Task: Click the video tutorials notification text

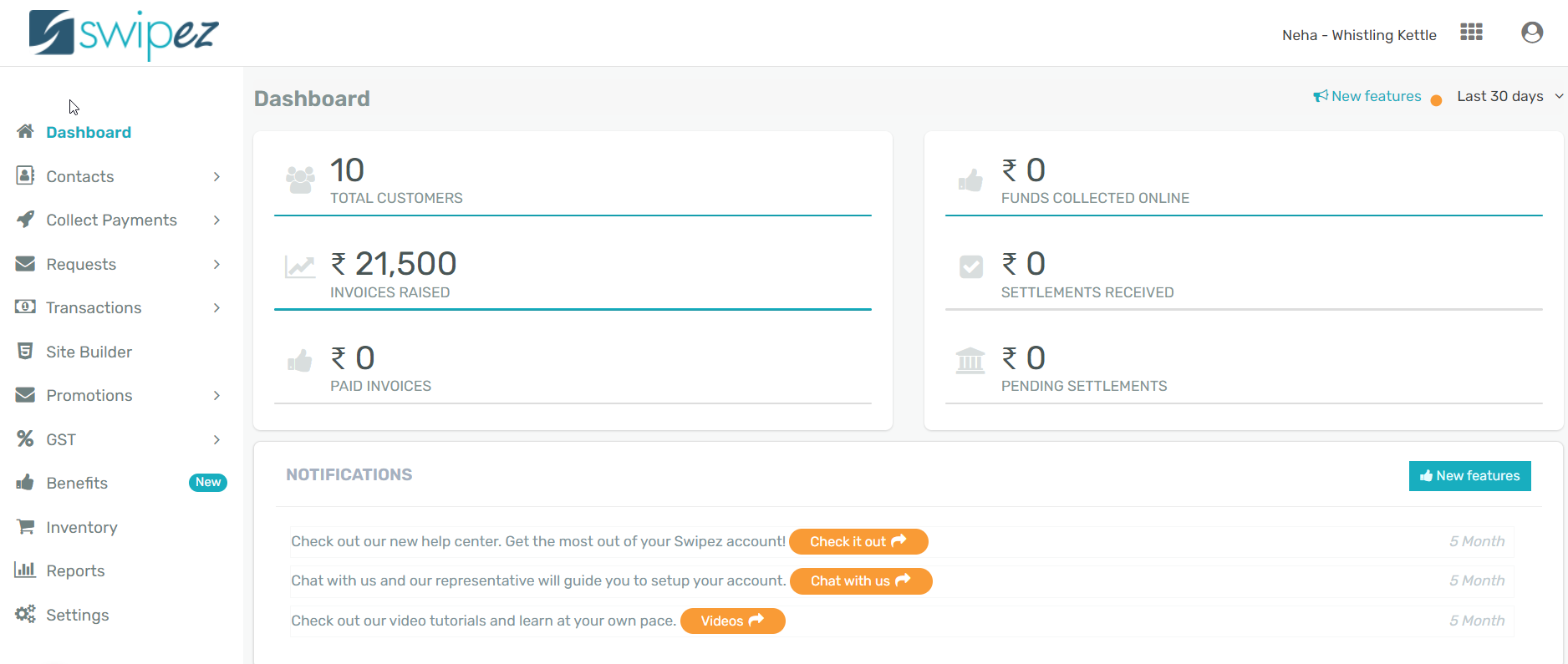Action: pyautogui.click(x=484, y=621)
